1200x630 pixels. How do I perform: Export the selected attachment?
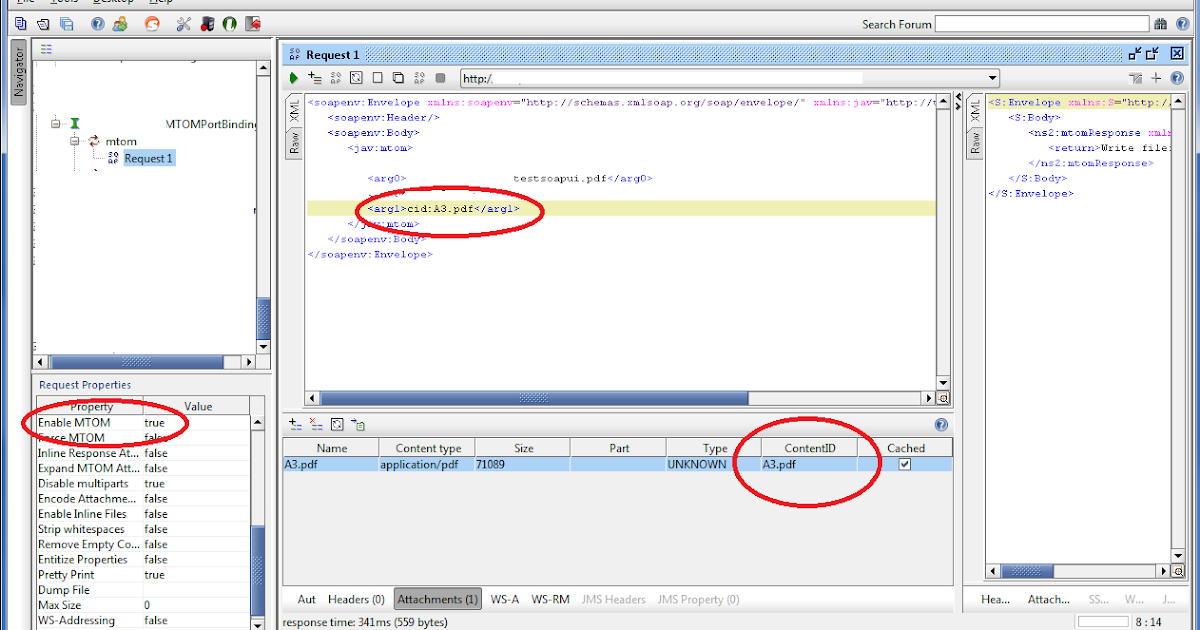357,423
